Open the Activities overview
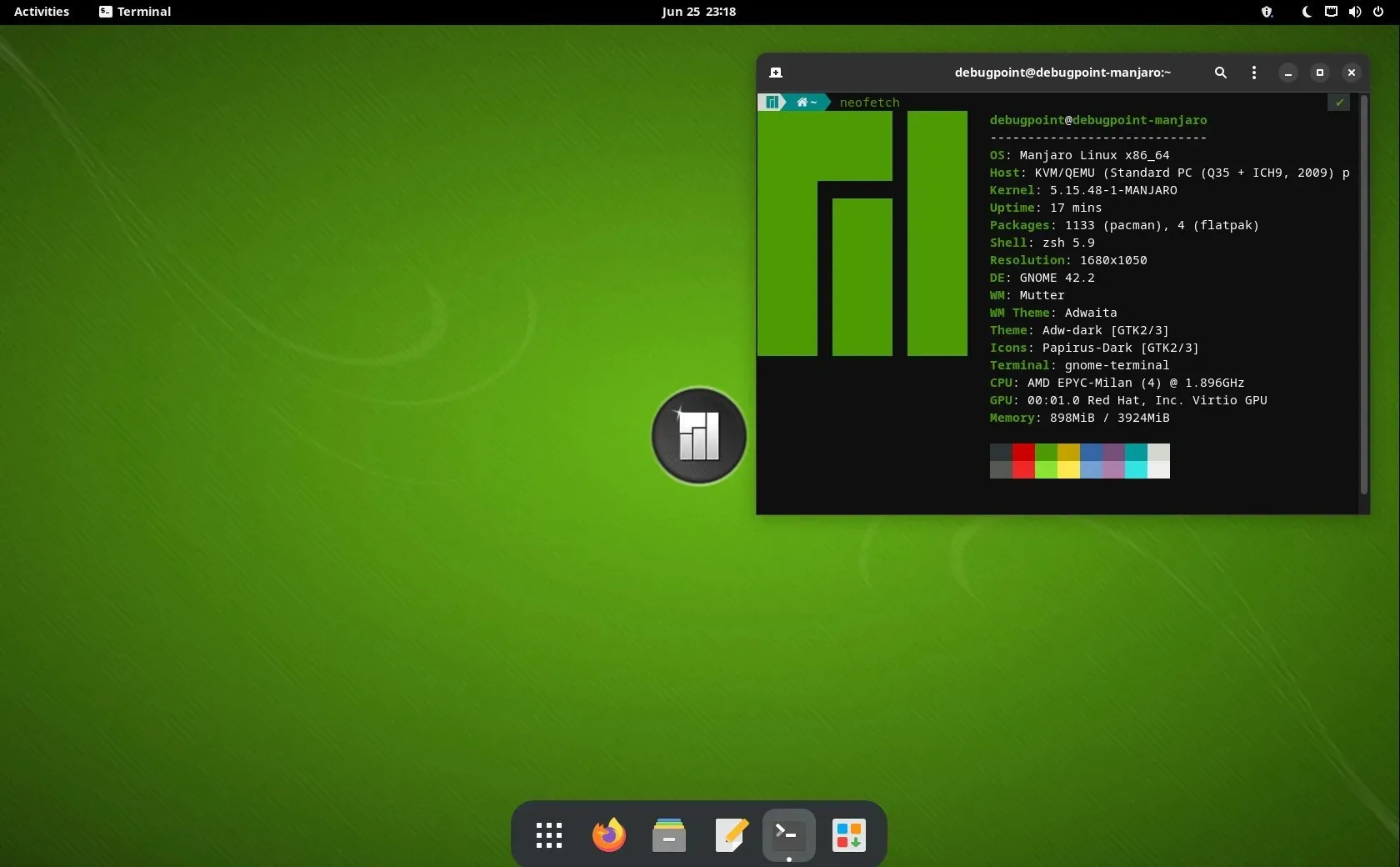Viewport: 1400px width, 867px height. (x=41, y=12)
